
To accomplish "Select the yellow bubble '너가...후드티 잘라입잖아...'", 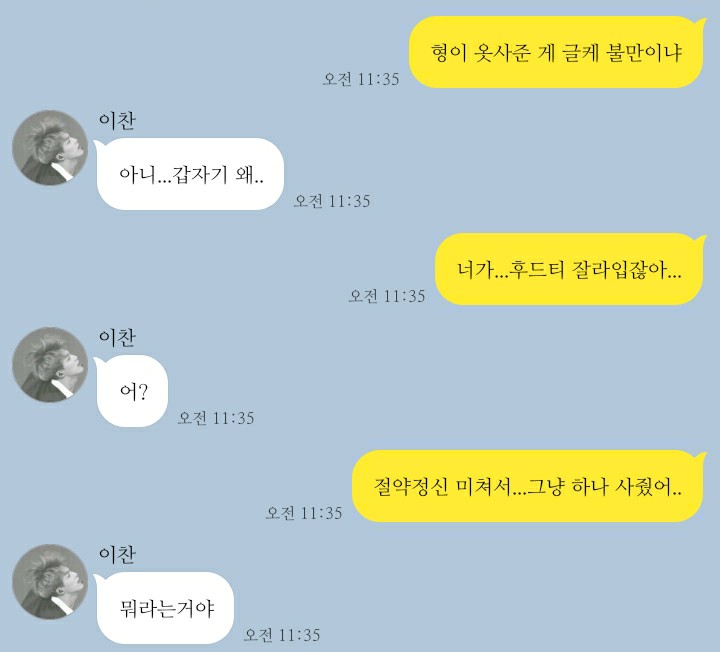I will (569, 269).
